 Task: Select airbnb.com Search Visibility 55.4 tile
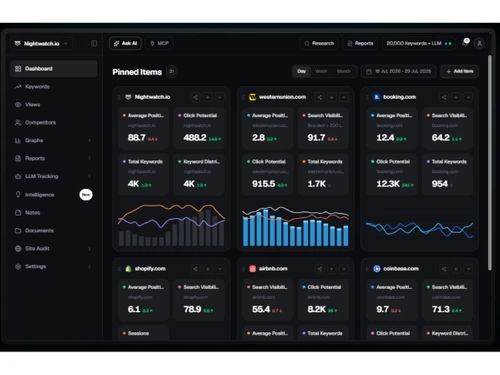point(268,300)
